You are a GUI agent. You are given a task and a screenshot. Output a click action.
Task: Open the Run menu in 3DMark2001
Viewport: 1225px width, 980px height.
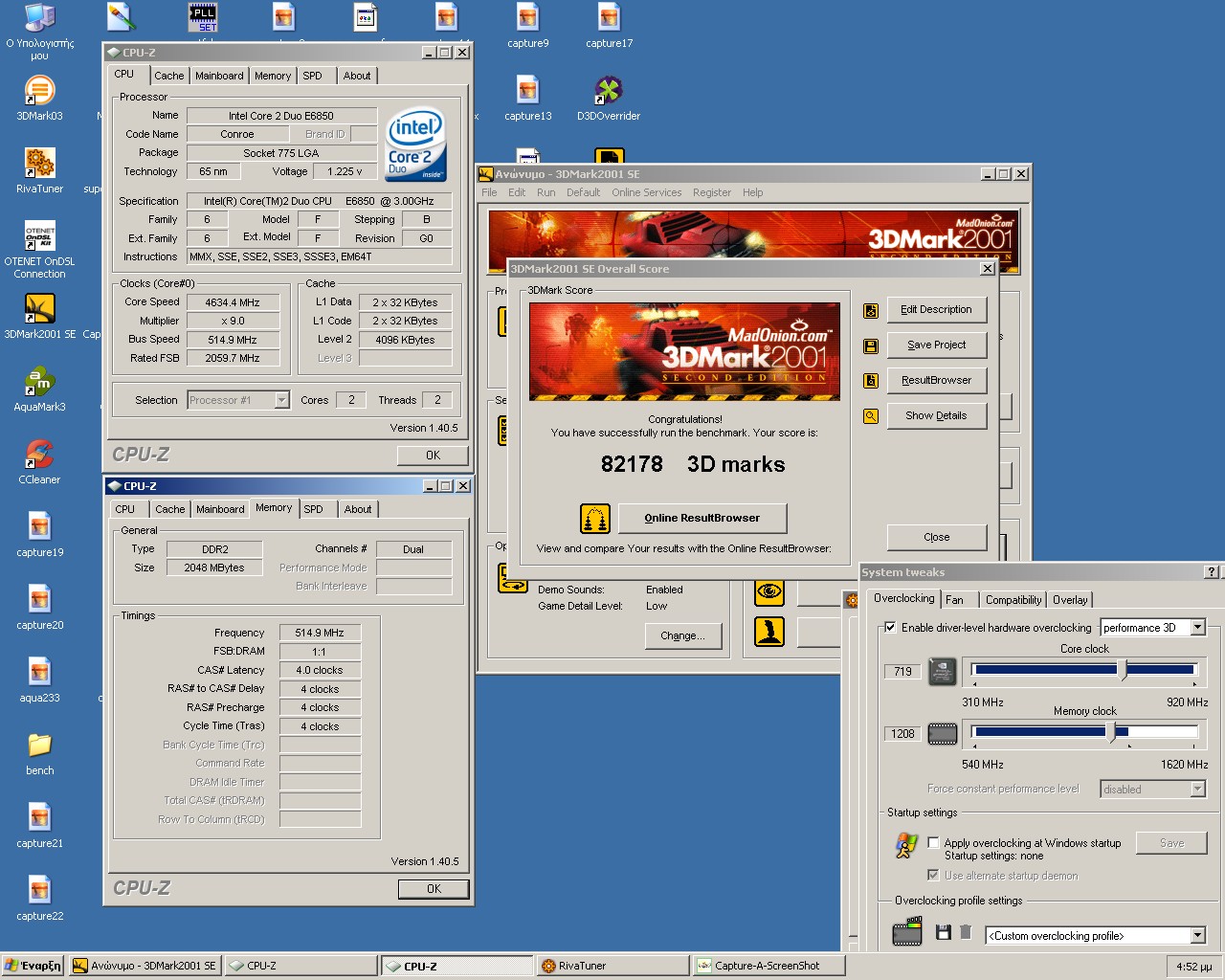(546, 192)
